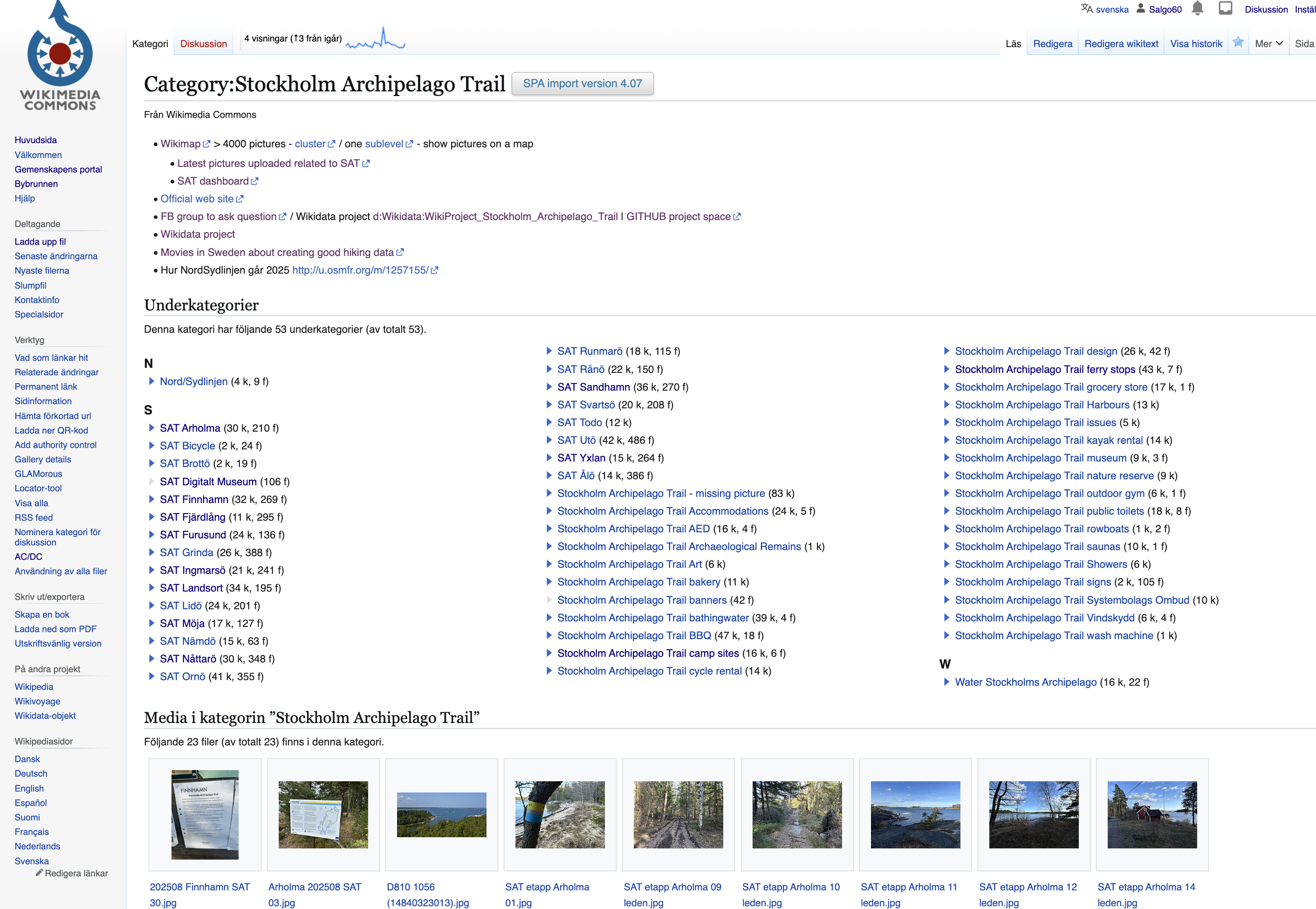Switch to the Diskussion tab
Viewport: 1316px width, 909px height.
pos(203,44)
